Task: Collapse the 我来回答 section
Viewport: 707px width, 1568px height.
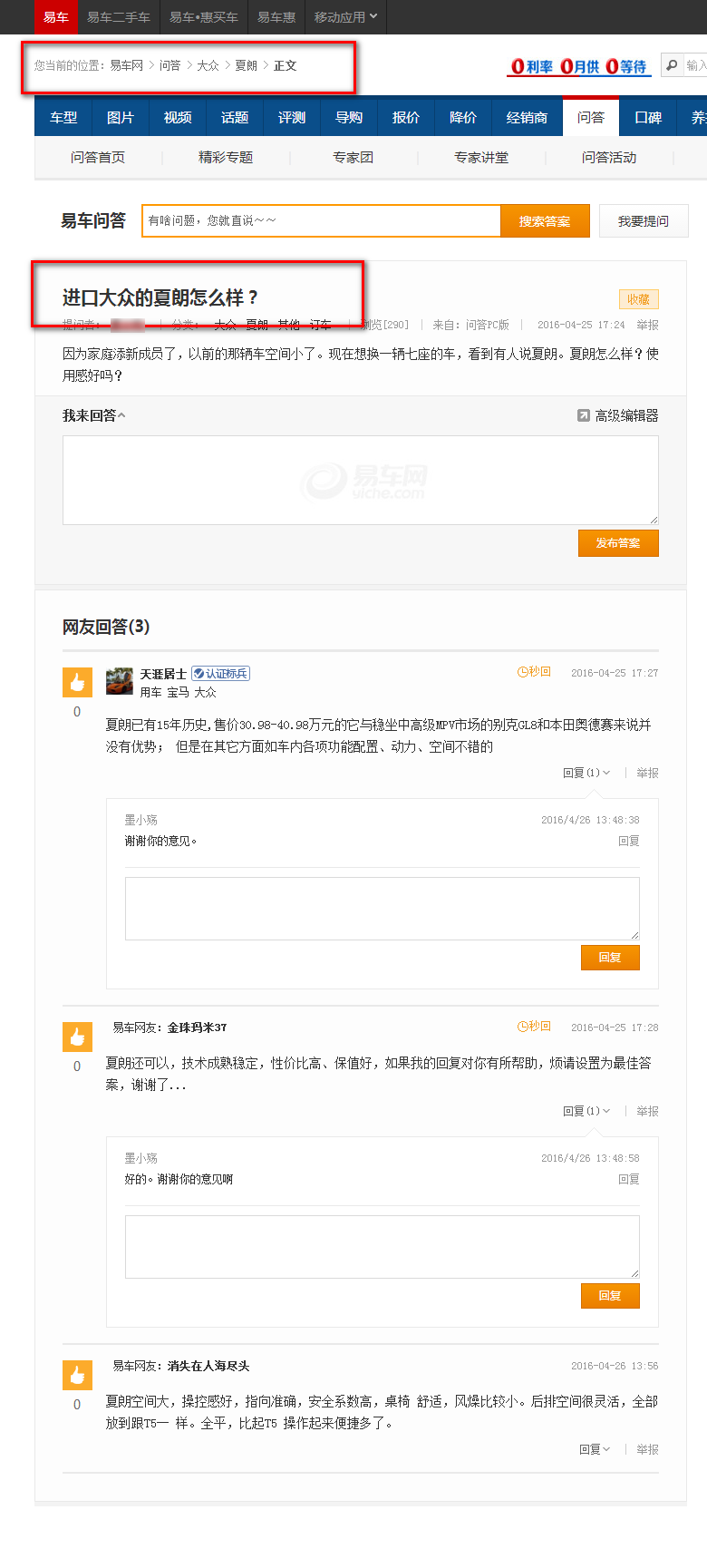Action: [x=94, y=415]
